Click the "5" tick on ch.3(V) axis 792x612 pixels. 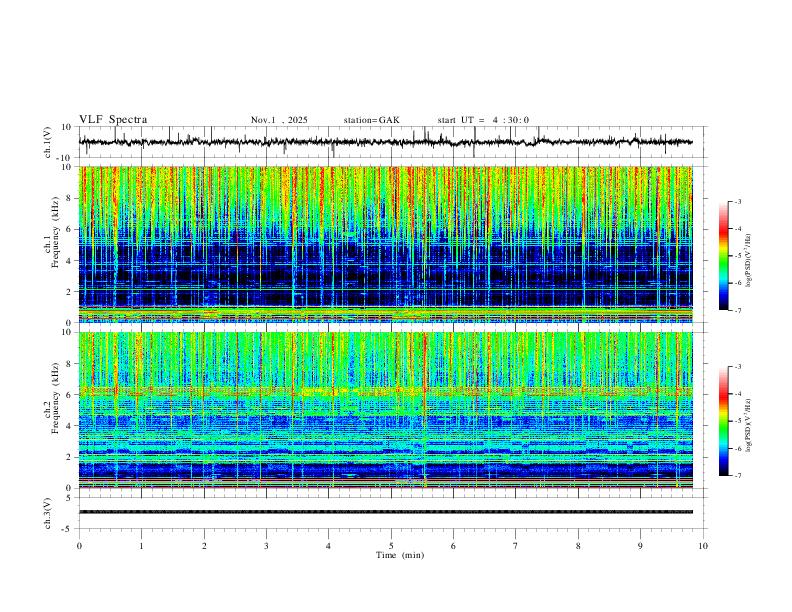pos(70,497)
